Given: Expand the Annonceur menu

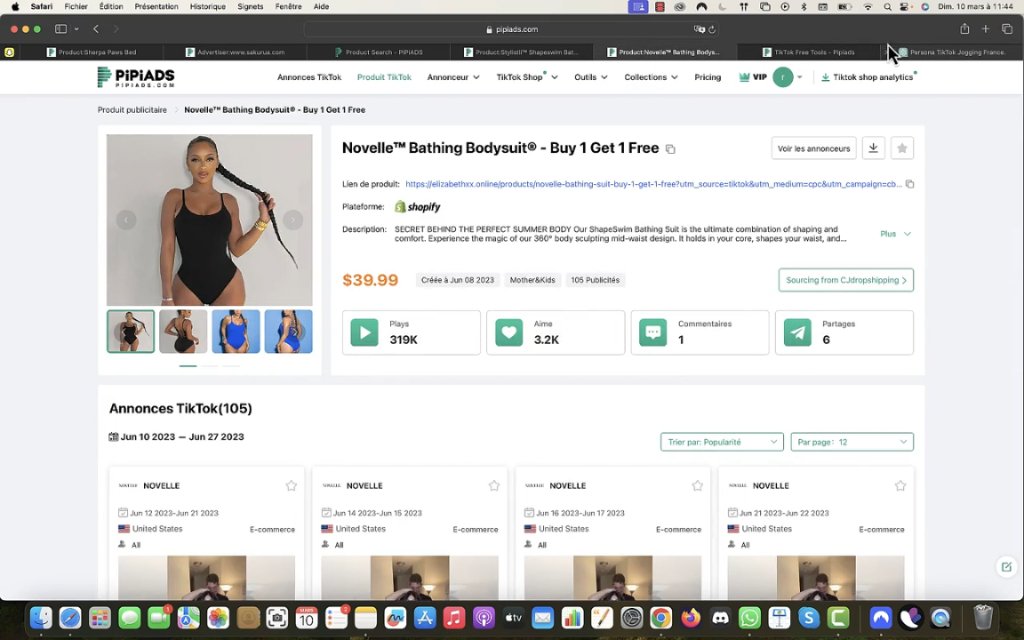Looking at the screenshot, I should point(453,77).
